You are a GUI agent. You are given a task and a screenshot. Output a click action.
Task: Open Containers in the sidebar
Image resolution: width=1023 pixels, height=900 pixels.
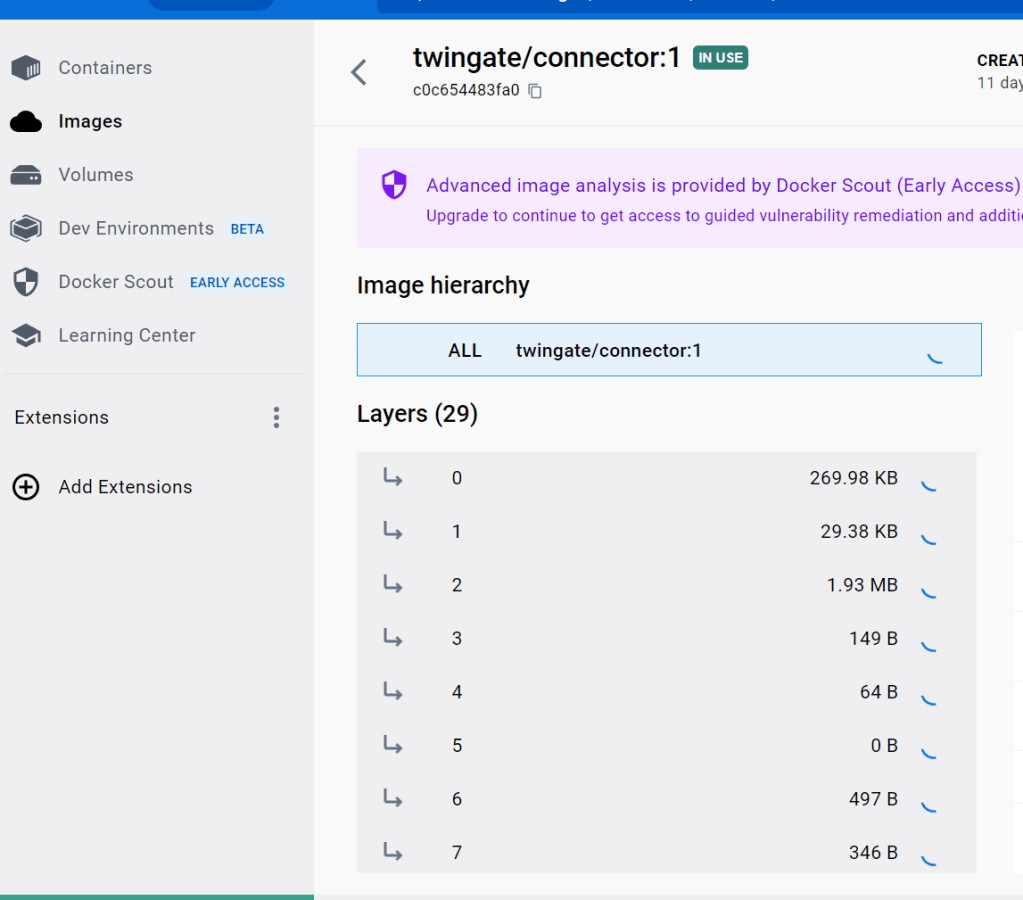point(105,68)
